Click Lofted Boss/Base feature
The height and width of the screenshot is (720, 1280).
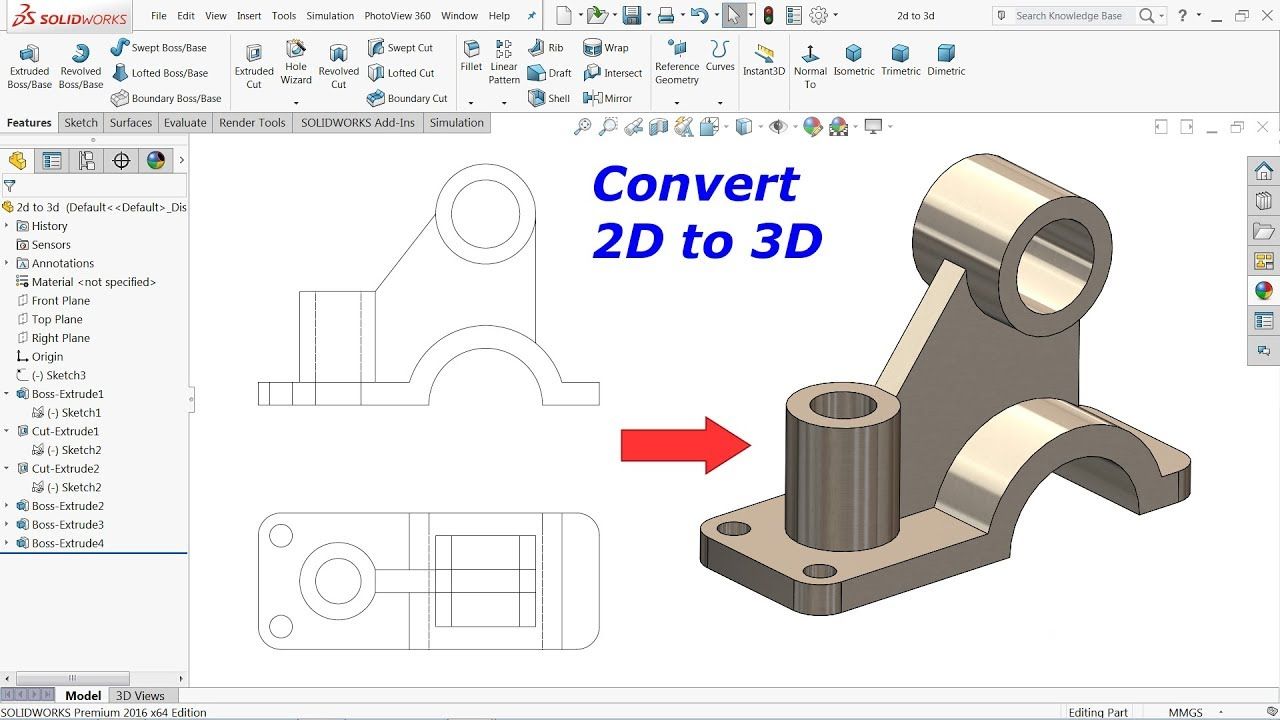[160, 73]
